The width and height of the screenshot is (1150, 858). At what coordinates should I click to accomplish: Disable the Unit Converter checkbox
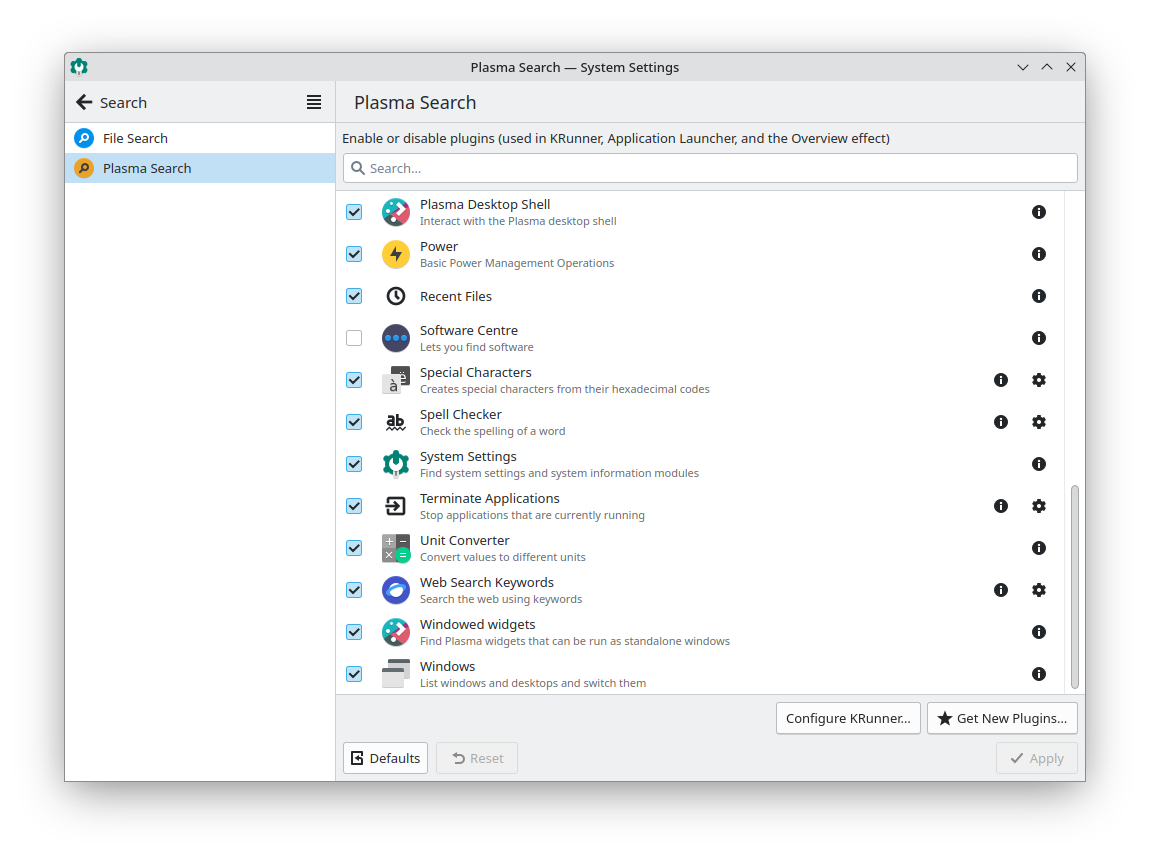point(354,548)
